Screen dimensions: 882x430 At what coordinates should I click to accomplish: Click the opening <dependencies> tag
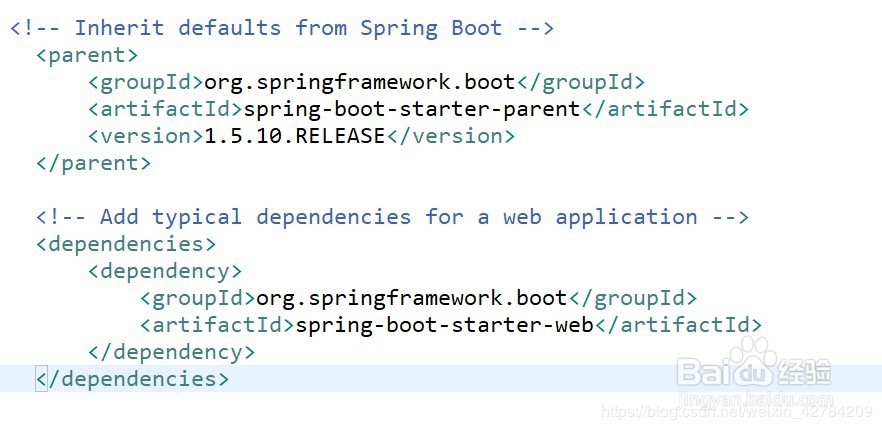click(126, 244)
